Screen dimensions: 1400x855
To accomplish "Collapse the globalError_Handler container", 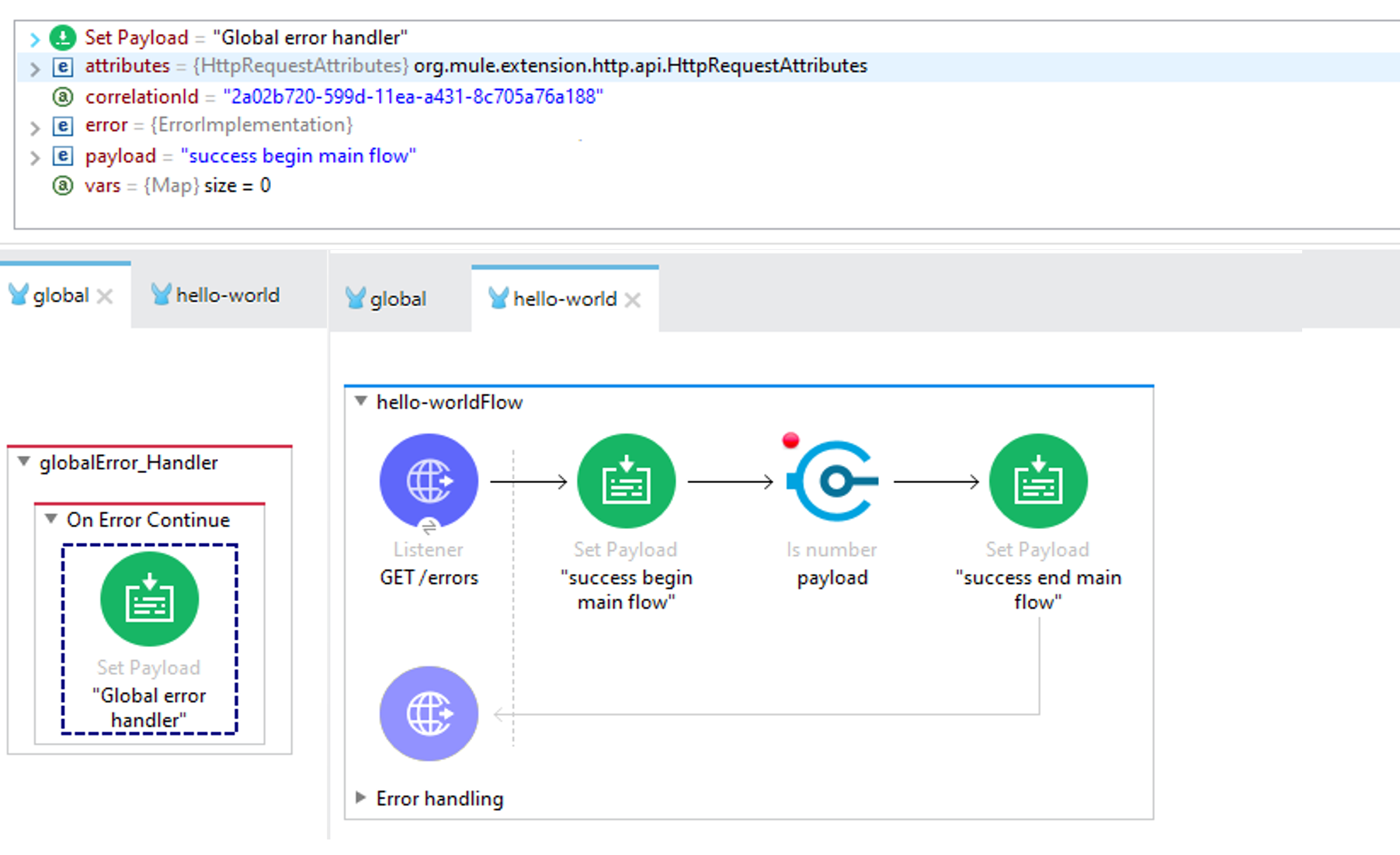I will pos(24,462).
